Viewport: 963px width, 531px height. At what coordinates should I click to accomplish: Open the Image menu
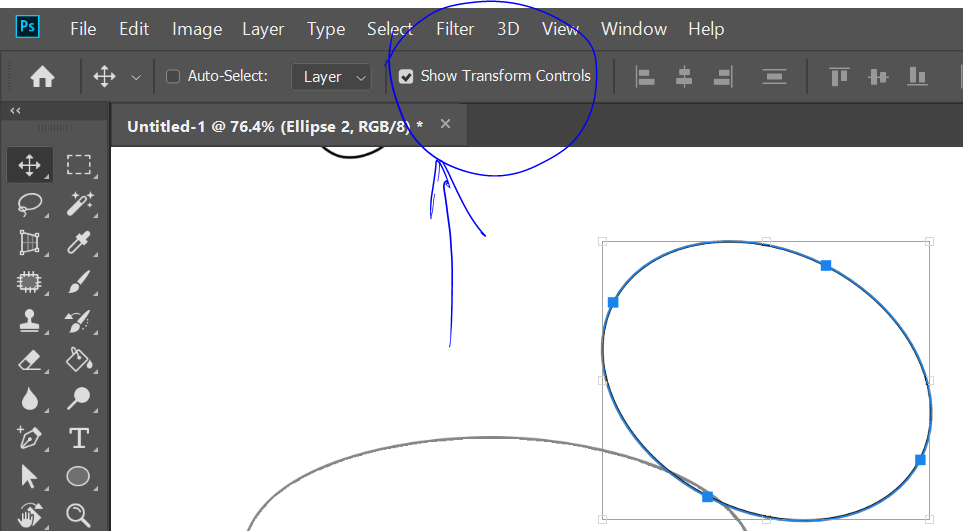197,29
